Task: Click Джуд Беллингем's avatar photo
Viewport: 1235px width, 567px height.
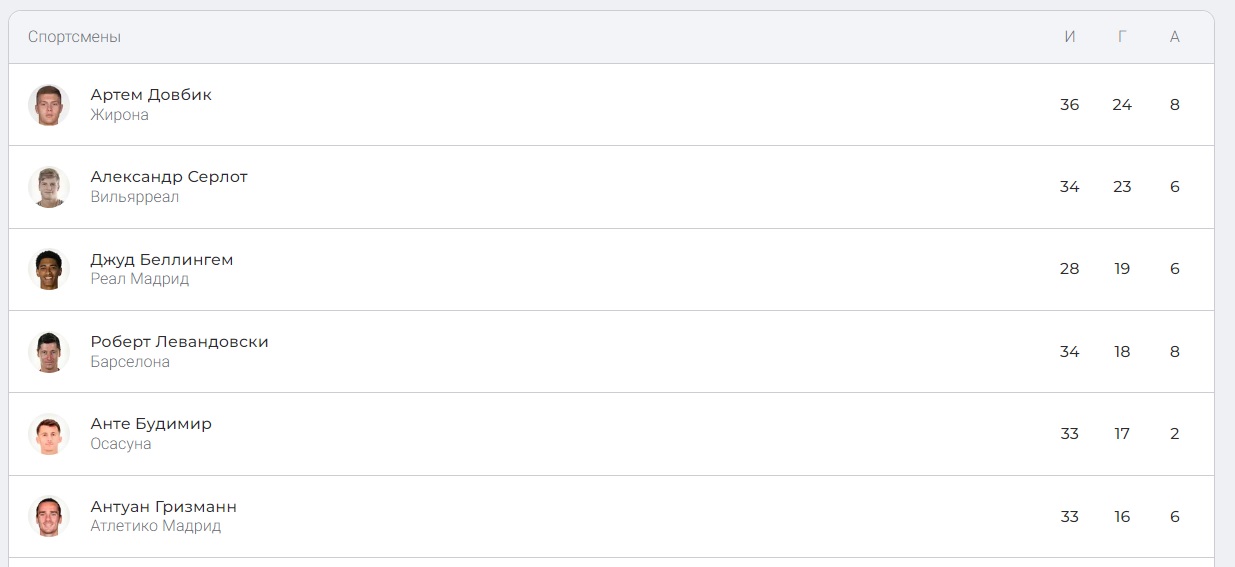Action: tap(48, 269)
